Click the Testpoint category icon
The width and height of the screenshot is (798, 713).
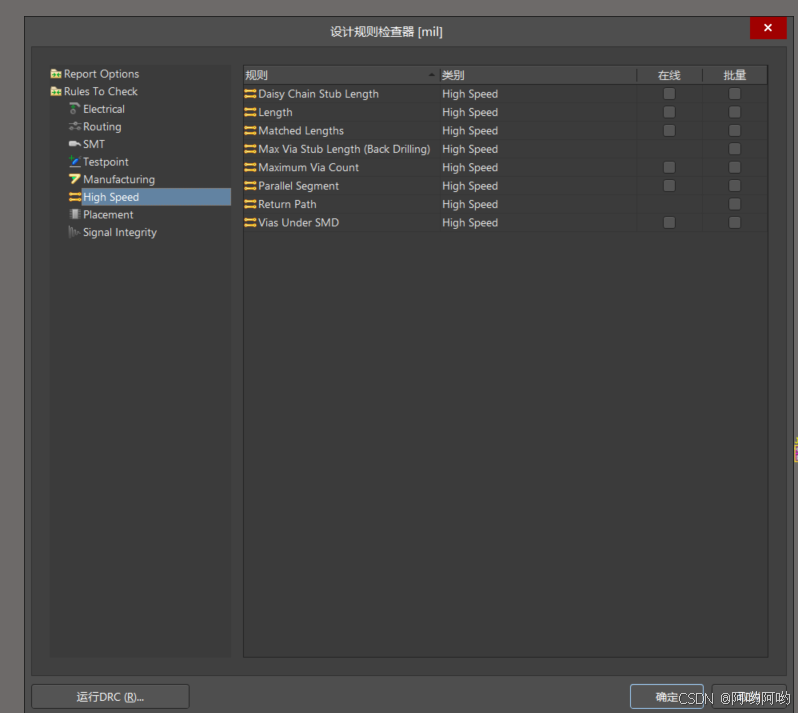click(75, 162)
